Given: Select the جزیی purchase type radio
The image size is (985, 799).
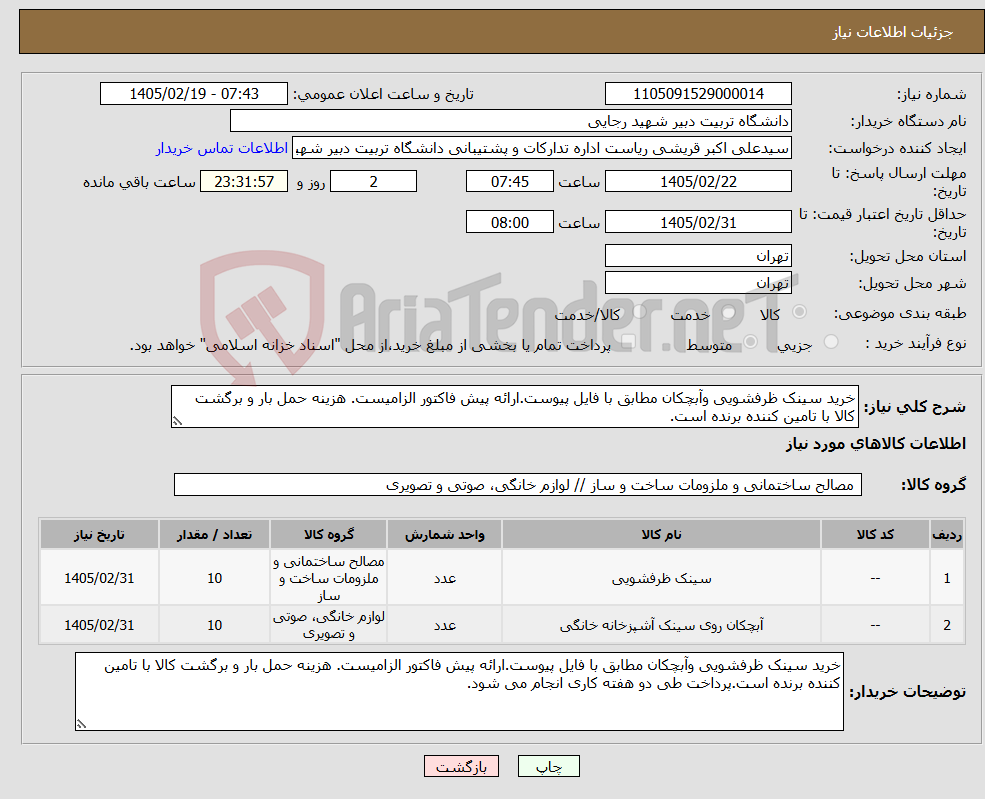Looking at the screenshot, I should tap(830, 342).
